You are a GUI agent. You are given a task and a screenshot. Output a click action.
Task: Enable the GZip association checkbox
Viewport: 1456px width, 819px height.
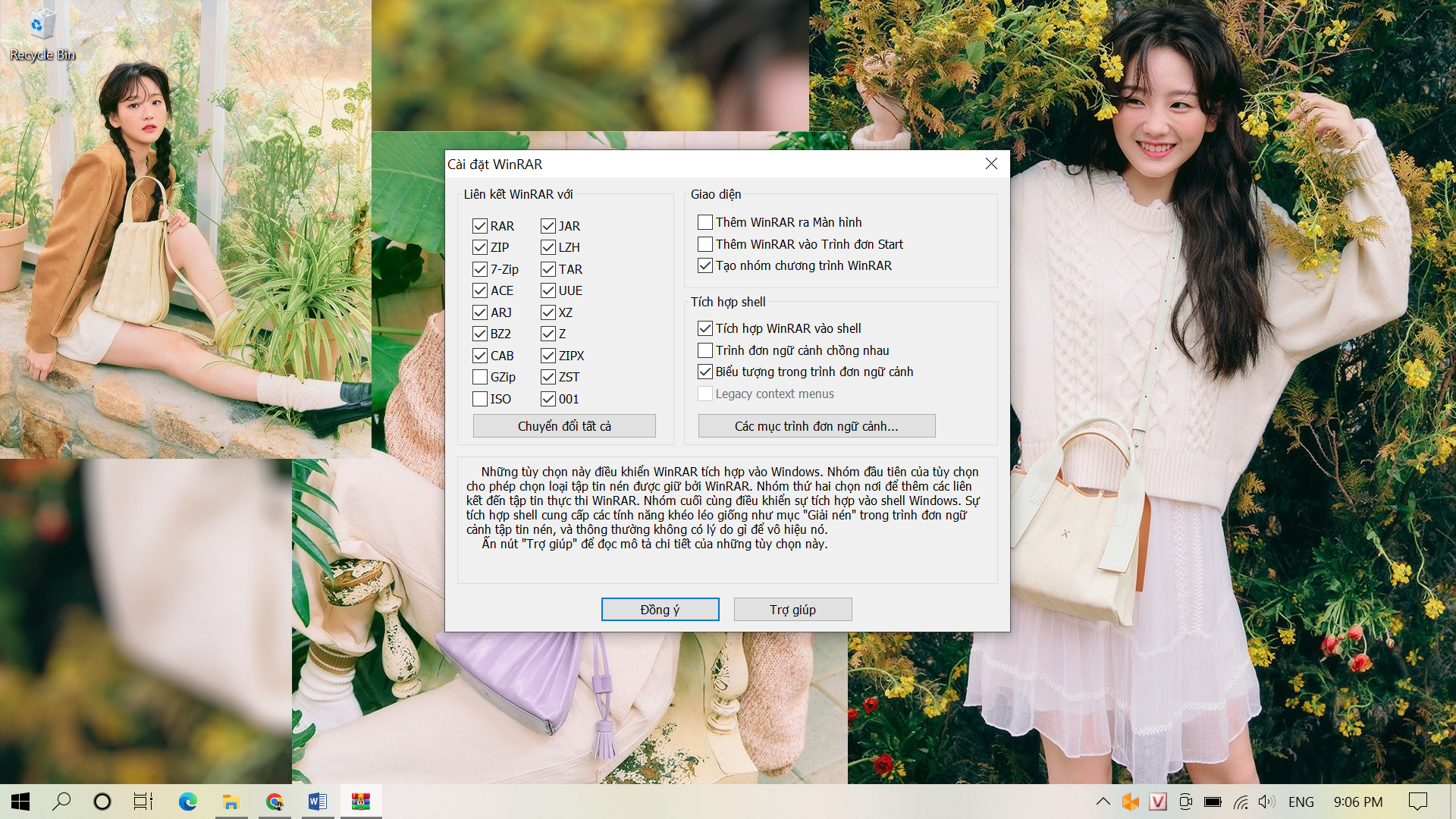[480, 377]
